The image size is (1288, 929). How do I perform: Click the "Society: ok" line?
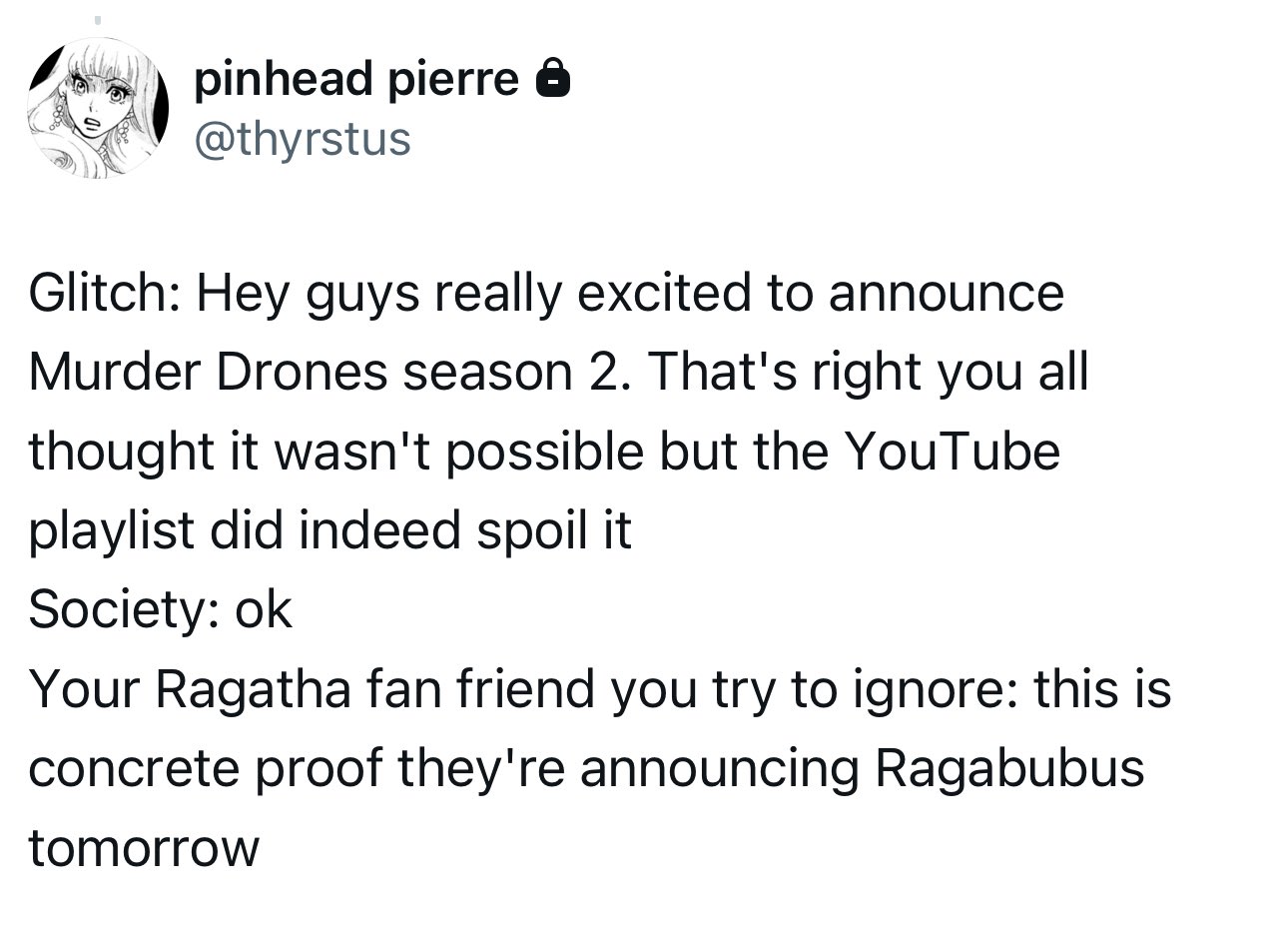[x=160, y=609]
